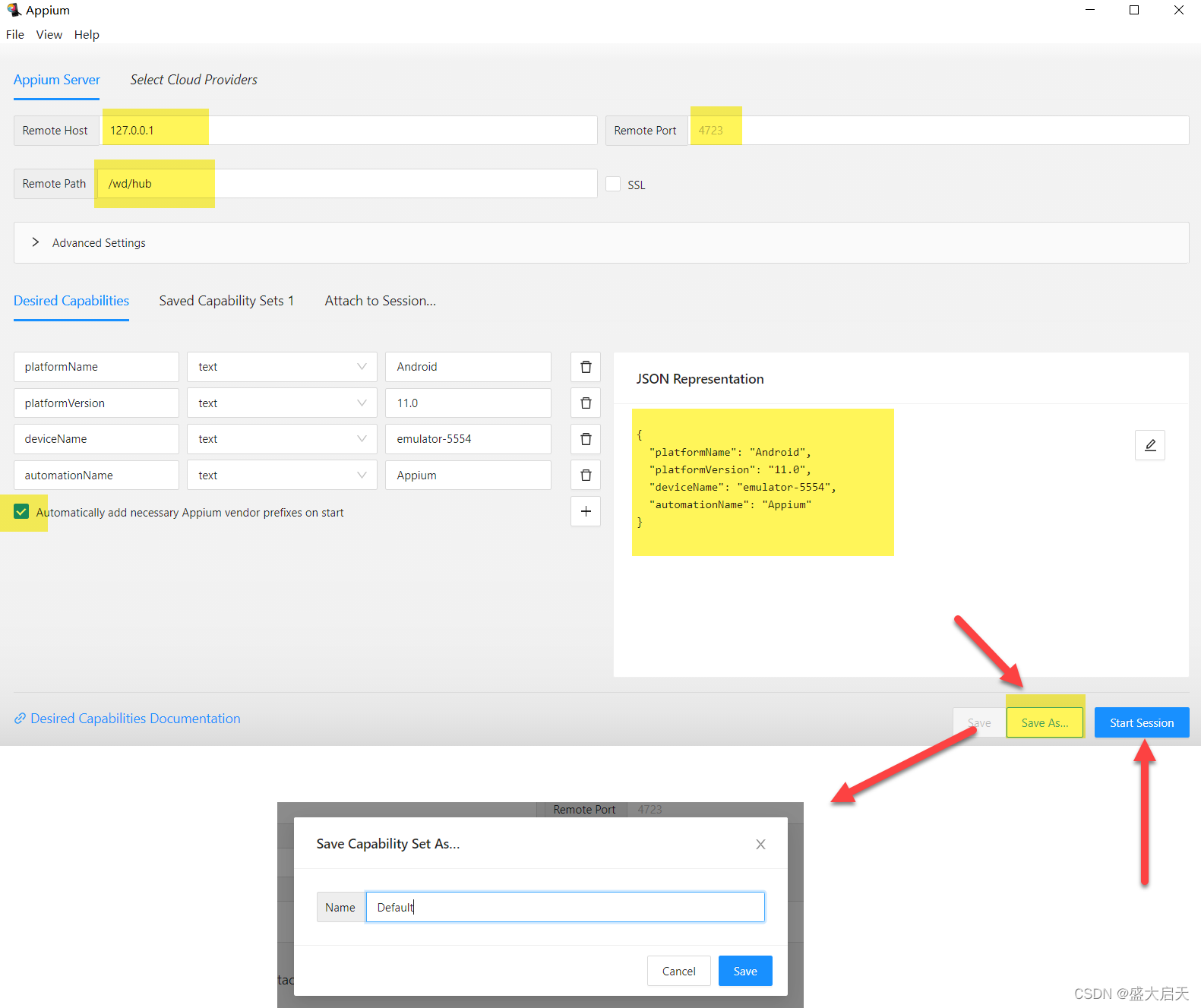Screen dimensions: 1201x1008
Task: Delete the automationName capability row
Action: (x=586, y=476)
